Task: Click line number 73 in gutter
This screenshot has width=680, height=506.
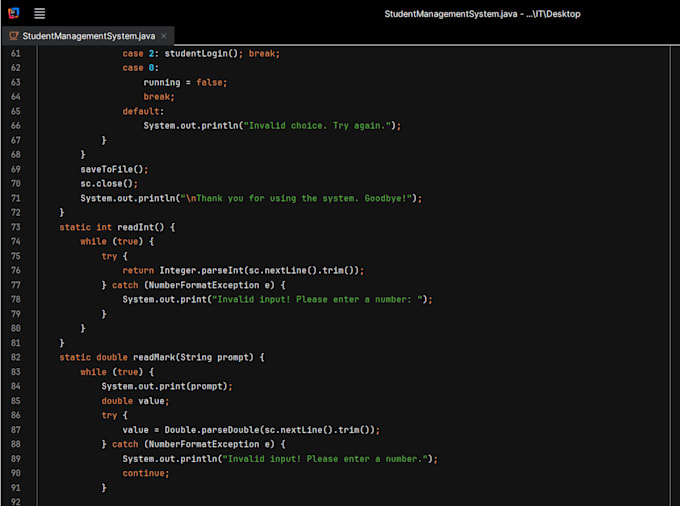Action: click(x=16, y=227)
